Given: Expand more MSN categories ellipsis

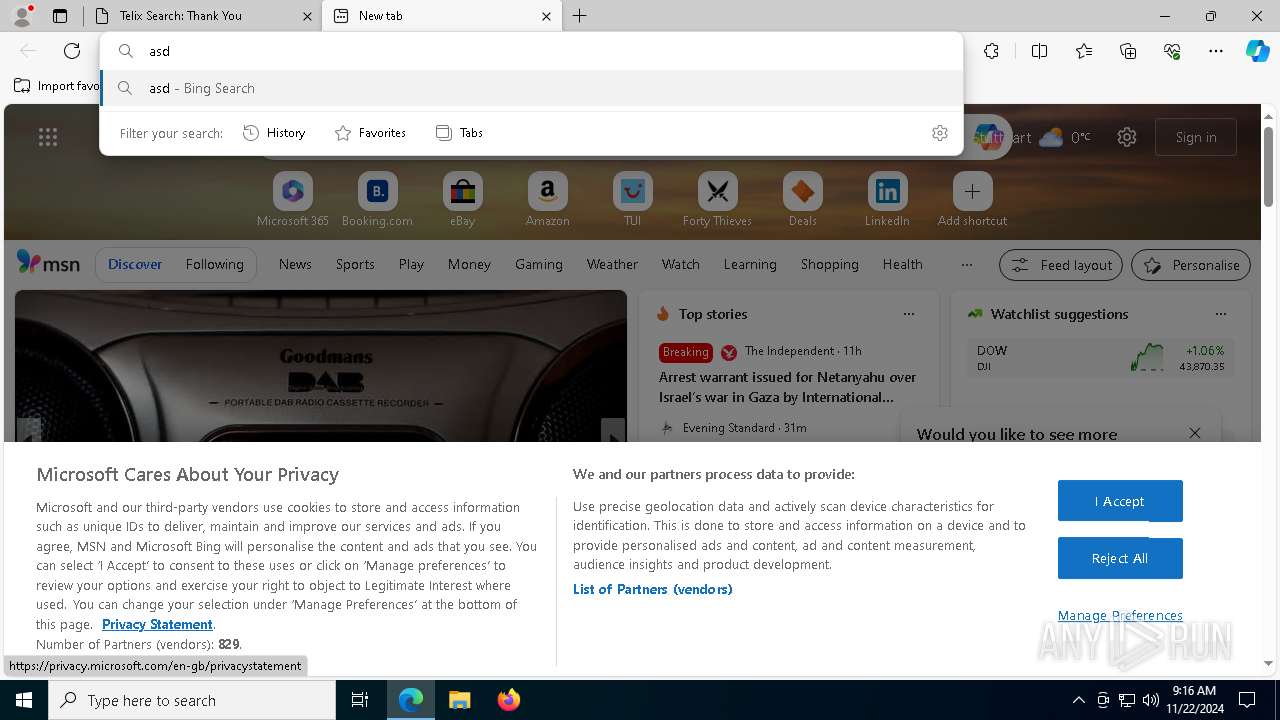Looking at the screenshot, I should (966, 265).
